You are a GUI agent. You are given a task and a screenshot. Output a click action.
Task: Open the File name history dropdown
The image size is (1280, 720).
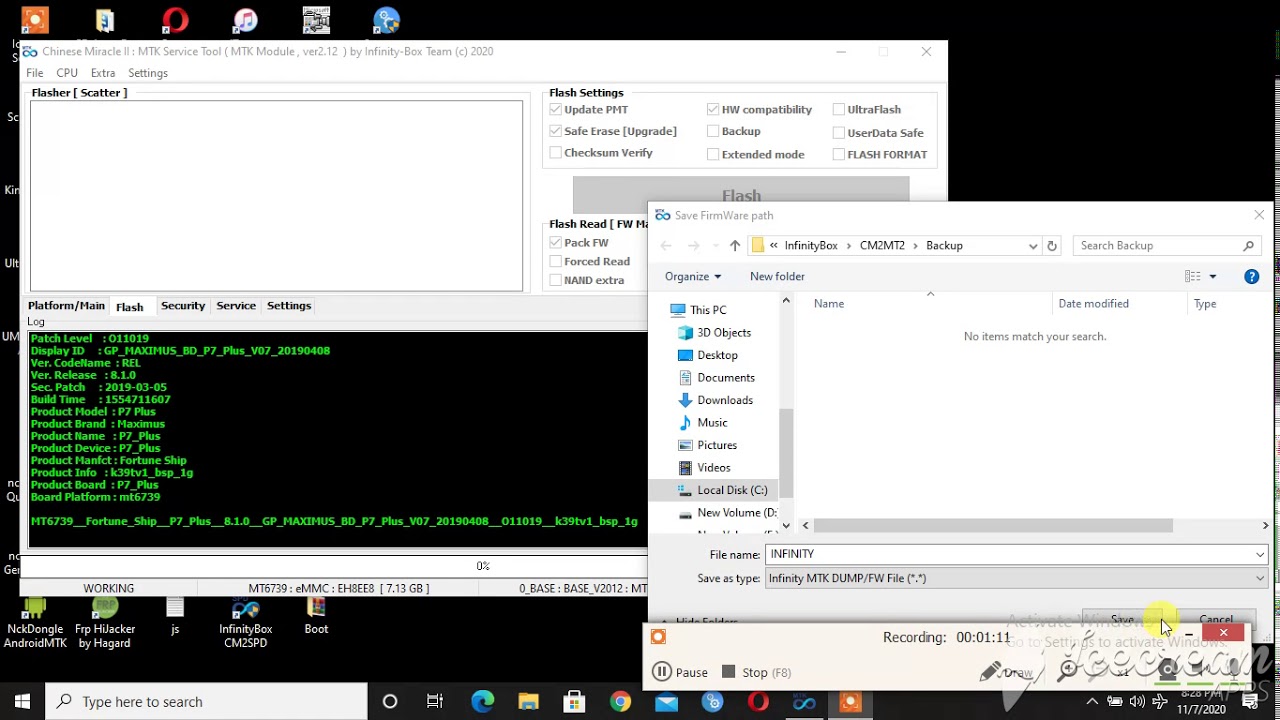[1260, 554]
